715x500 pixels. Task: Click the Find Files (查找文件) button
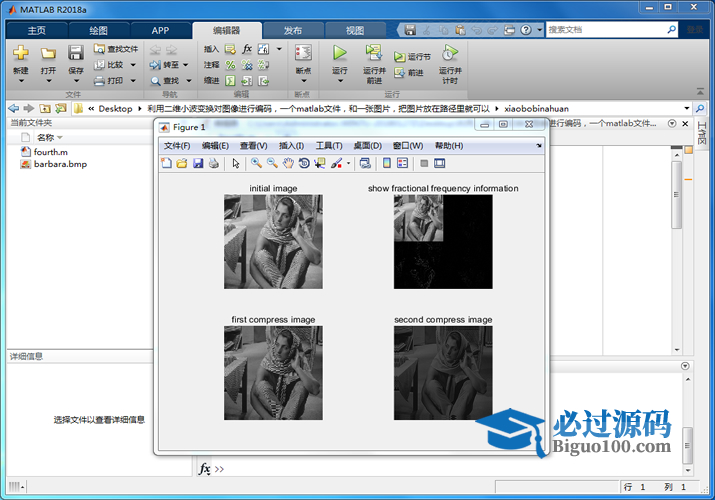pos(116,48)
